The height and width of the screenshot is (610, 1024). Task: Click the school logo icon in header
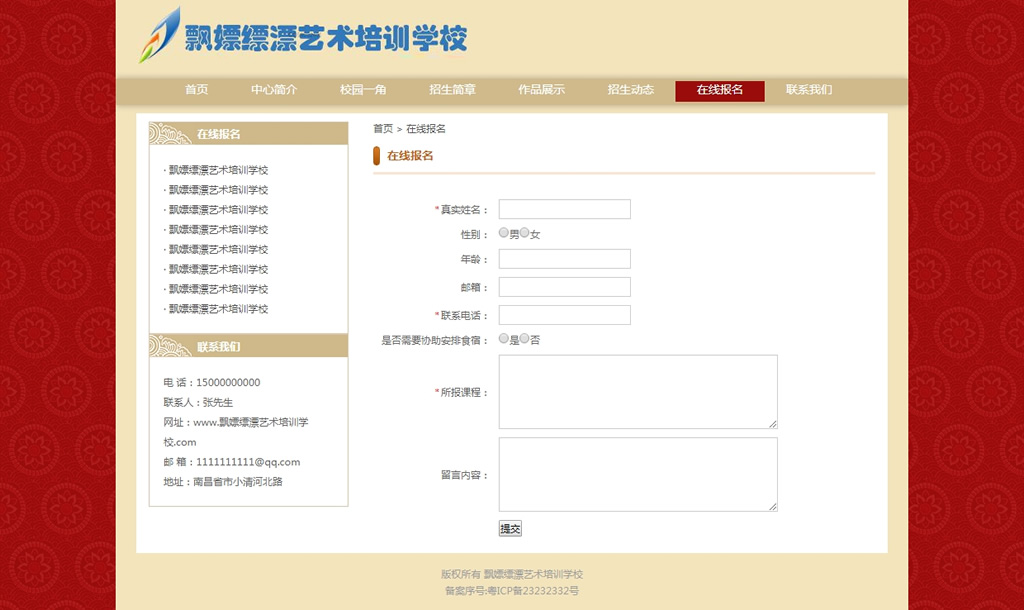[x=160, y=36]
